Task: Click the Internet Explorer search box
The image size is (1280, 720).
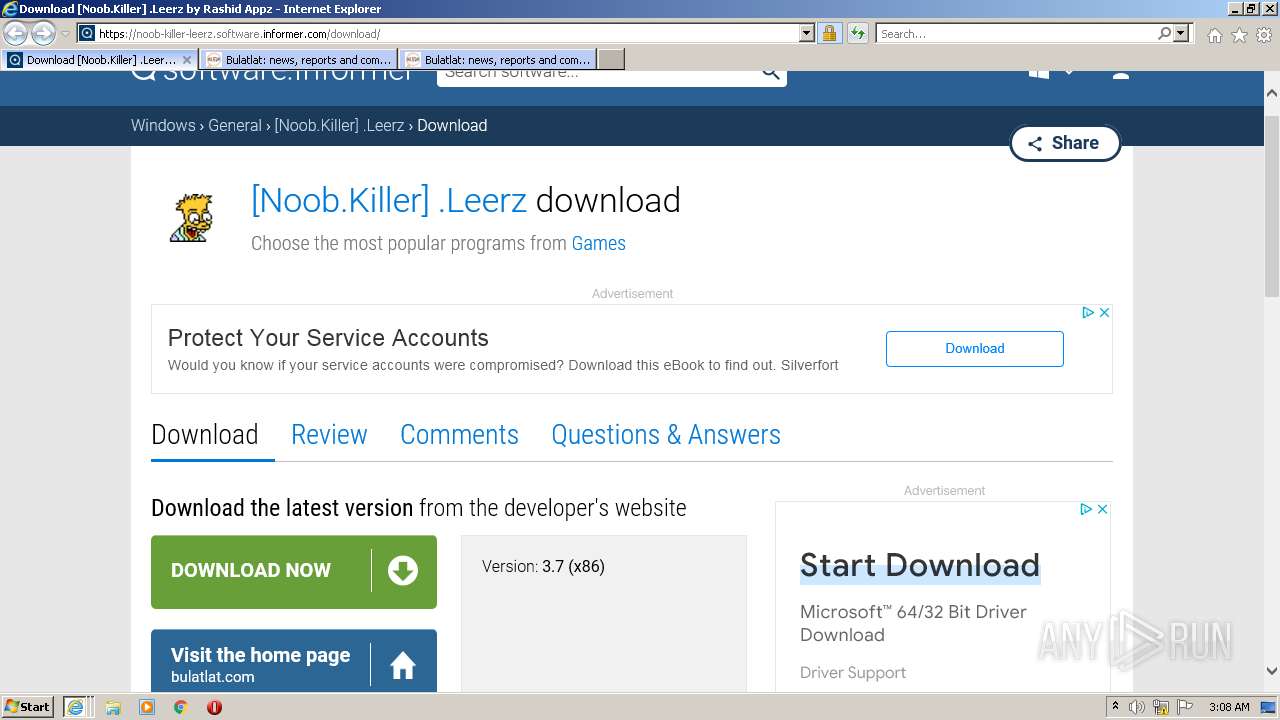Action: click(x=1015, y=33)
